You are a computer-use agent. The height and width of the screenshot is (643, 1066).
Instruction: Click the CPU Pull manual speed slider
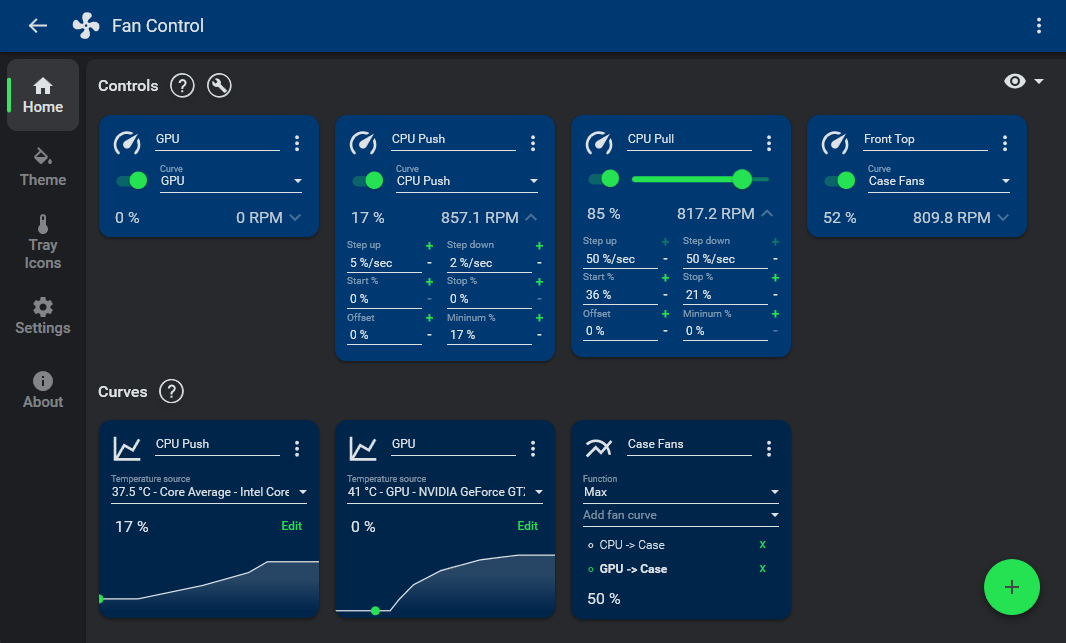(690, 179)
